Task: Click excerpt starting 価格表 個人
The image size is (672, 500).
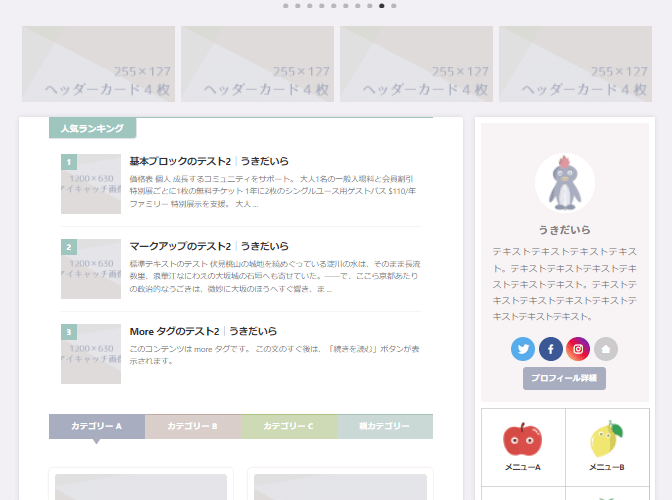Action: 273,191
